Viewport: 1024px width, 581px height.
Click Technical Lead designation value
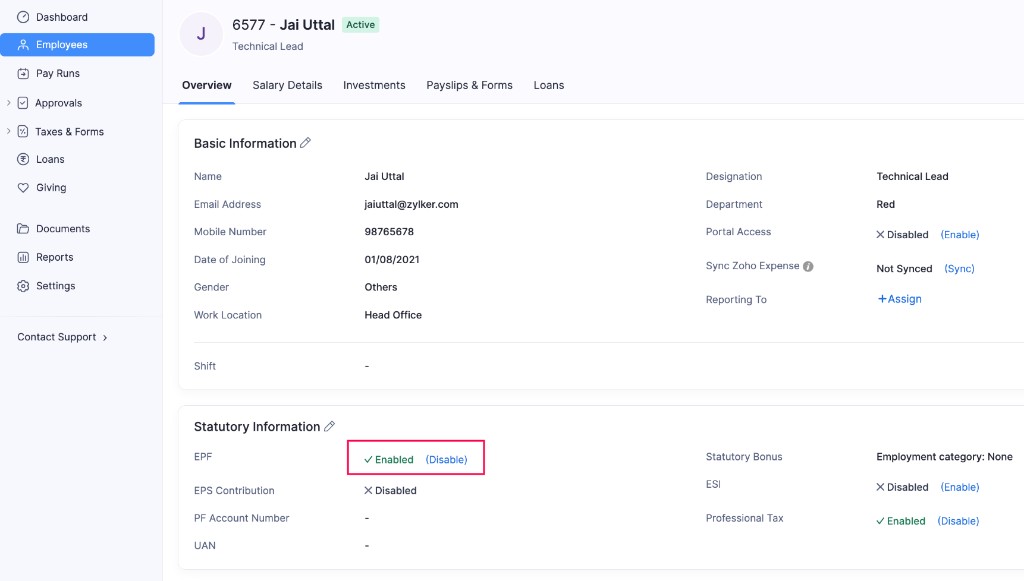[912, 176]
